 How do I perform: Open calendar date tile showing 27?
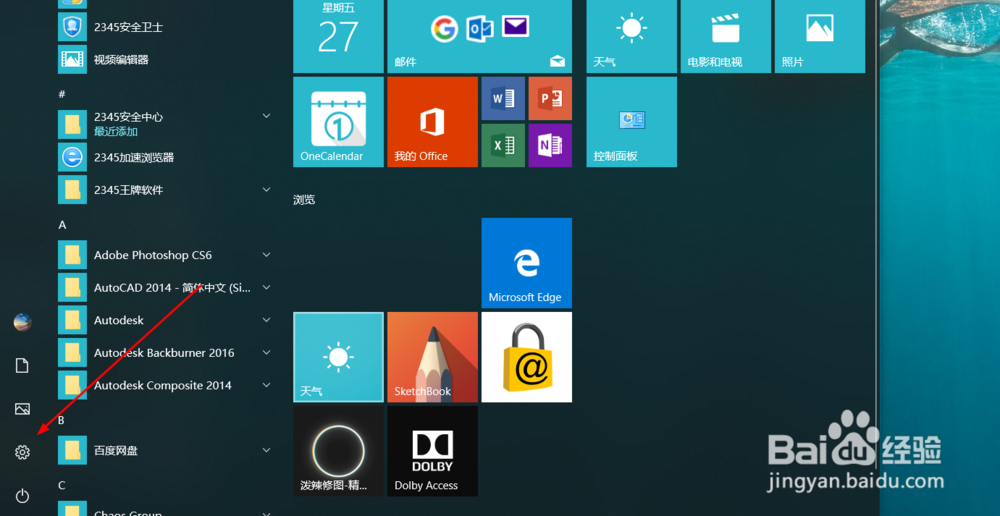(339, 36)
